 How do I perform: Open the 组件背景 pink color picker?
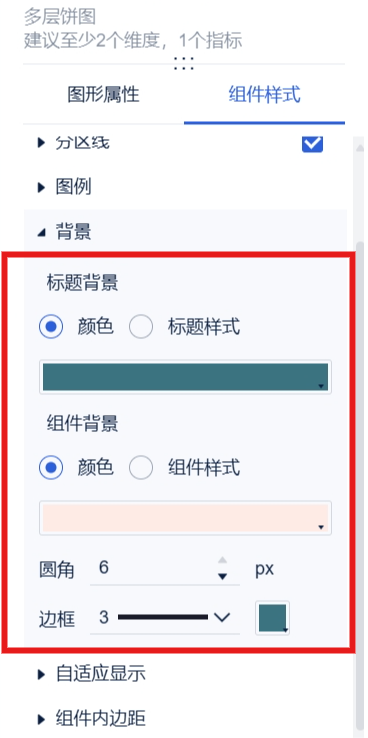pyautogui.click(x=185, y=518)
